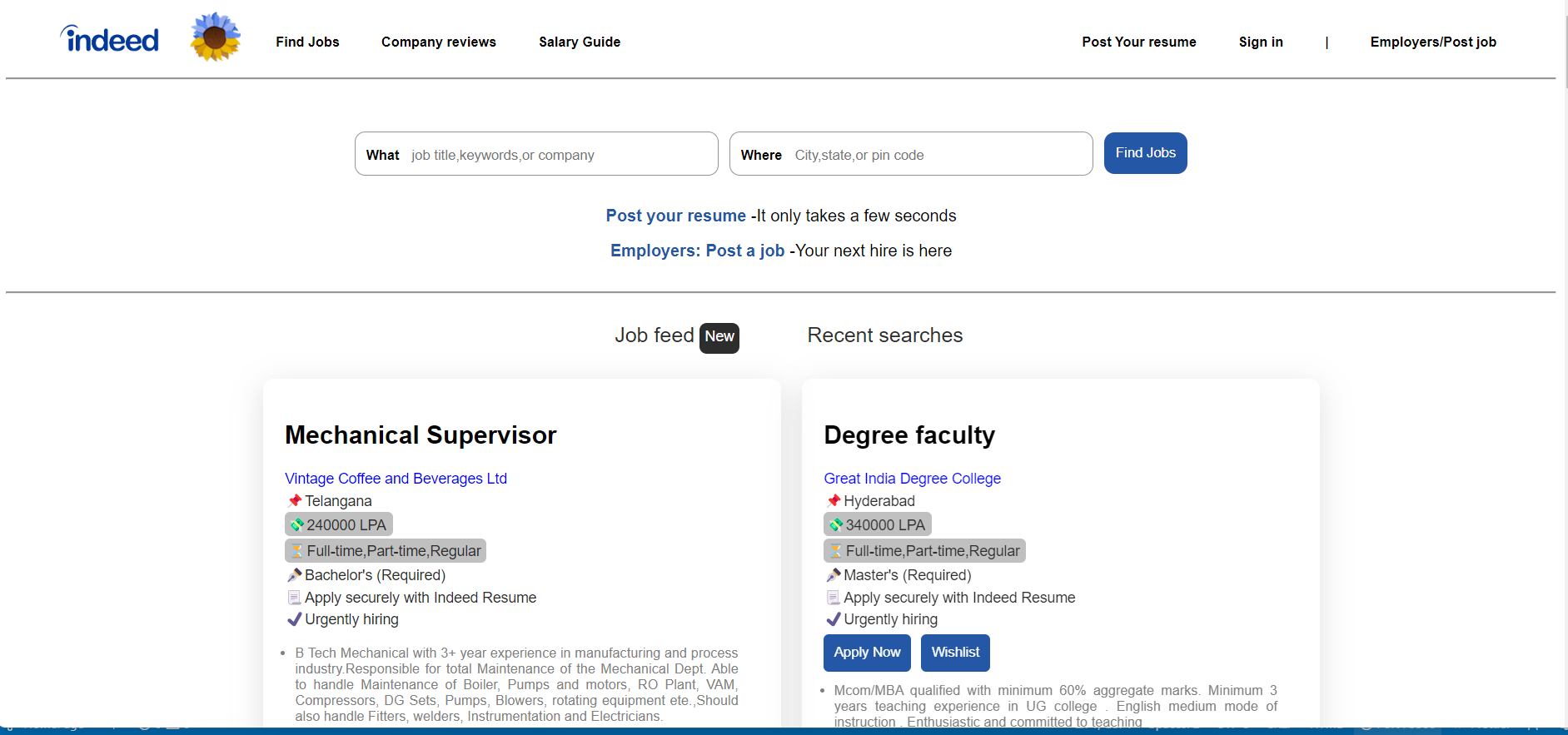The image size is (1568, 735).
Task: Click the Hyderabad location text
Action: (x=879, y=501)
